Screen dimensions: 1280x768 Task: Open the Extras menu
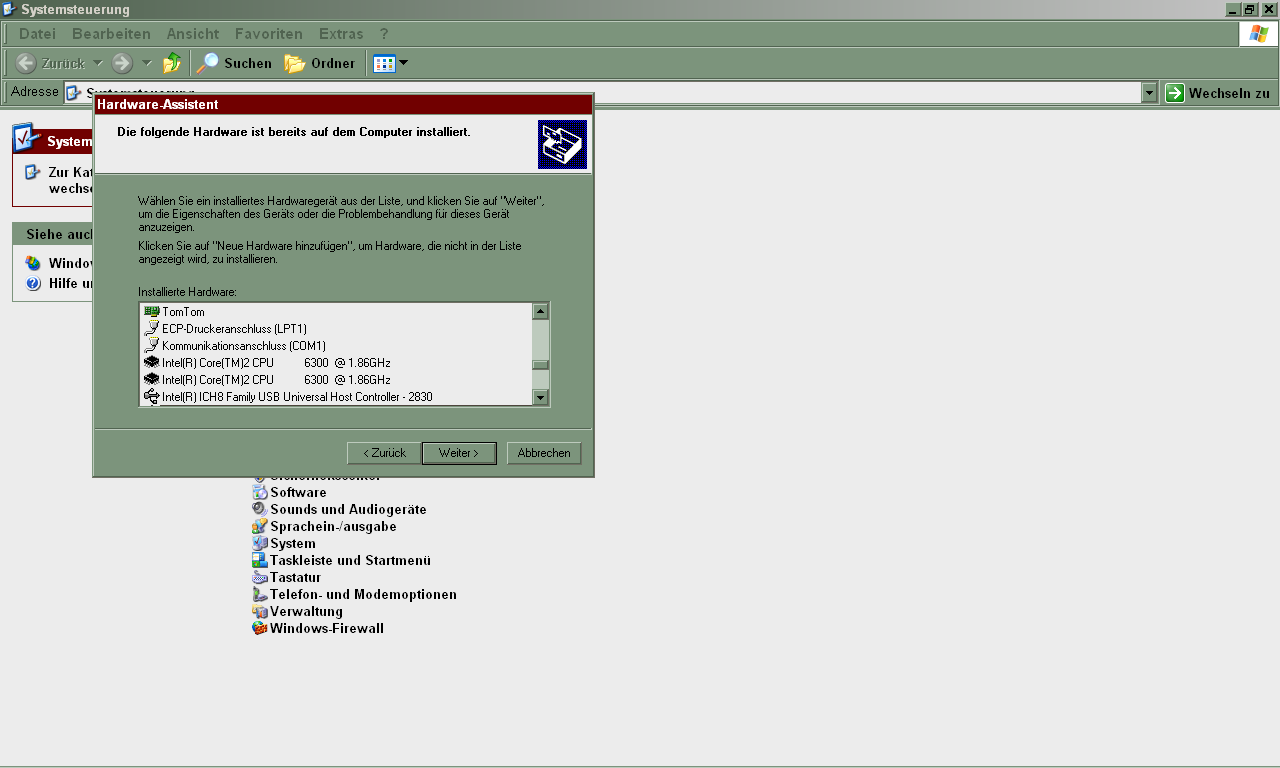click(341, 34)
